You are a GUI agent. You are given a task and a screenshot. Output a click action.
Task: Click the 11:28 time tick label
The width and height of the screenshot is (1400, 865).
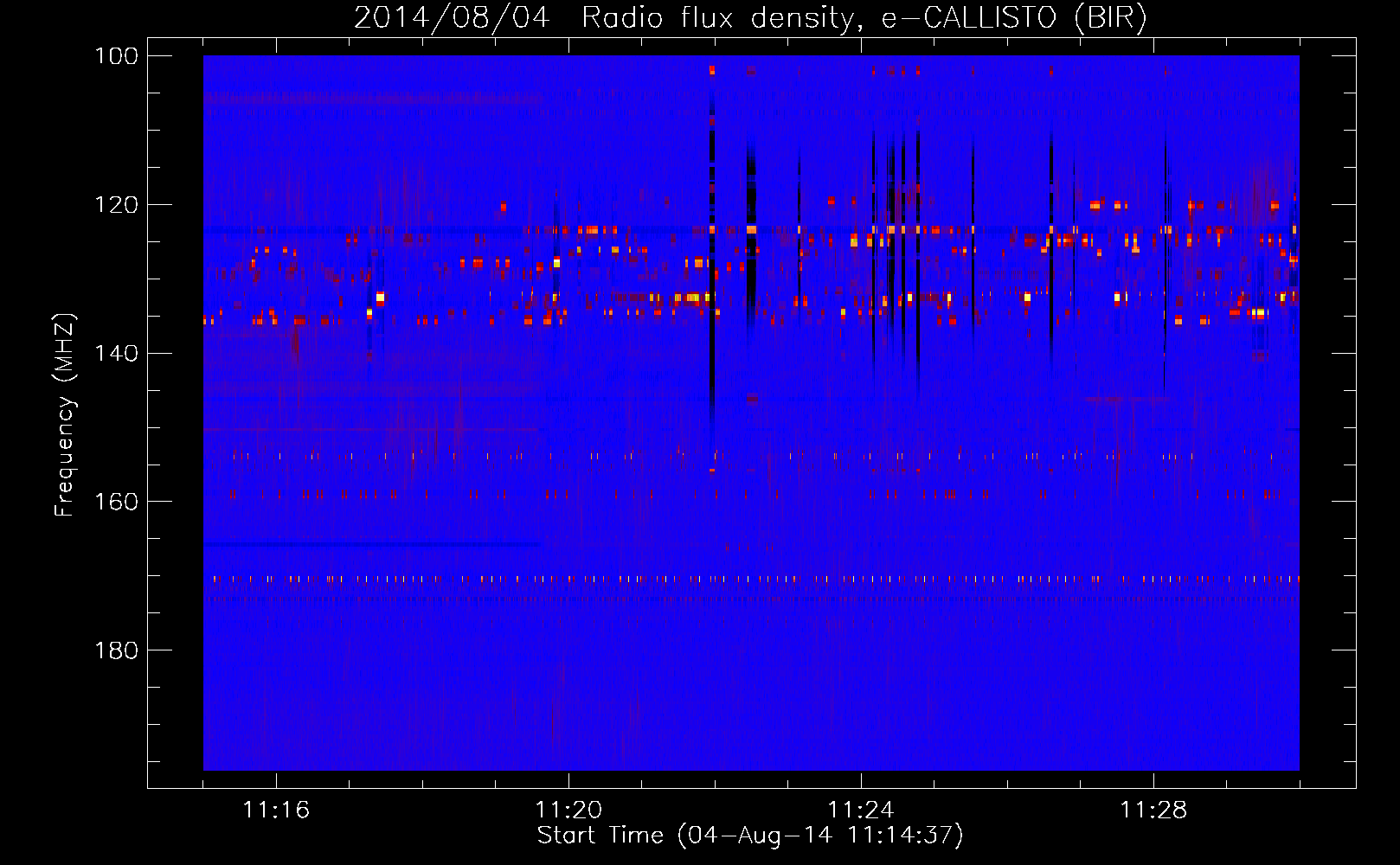click(x=1153, y=810)
